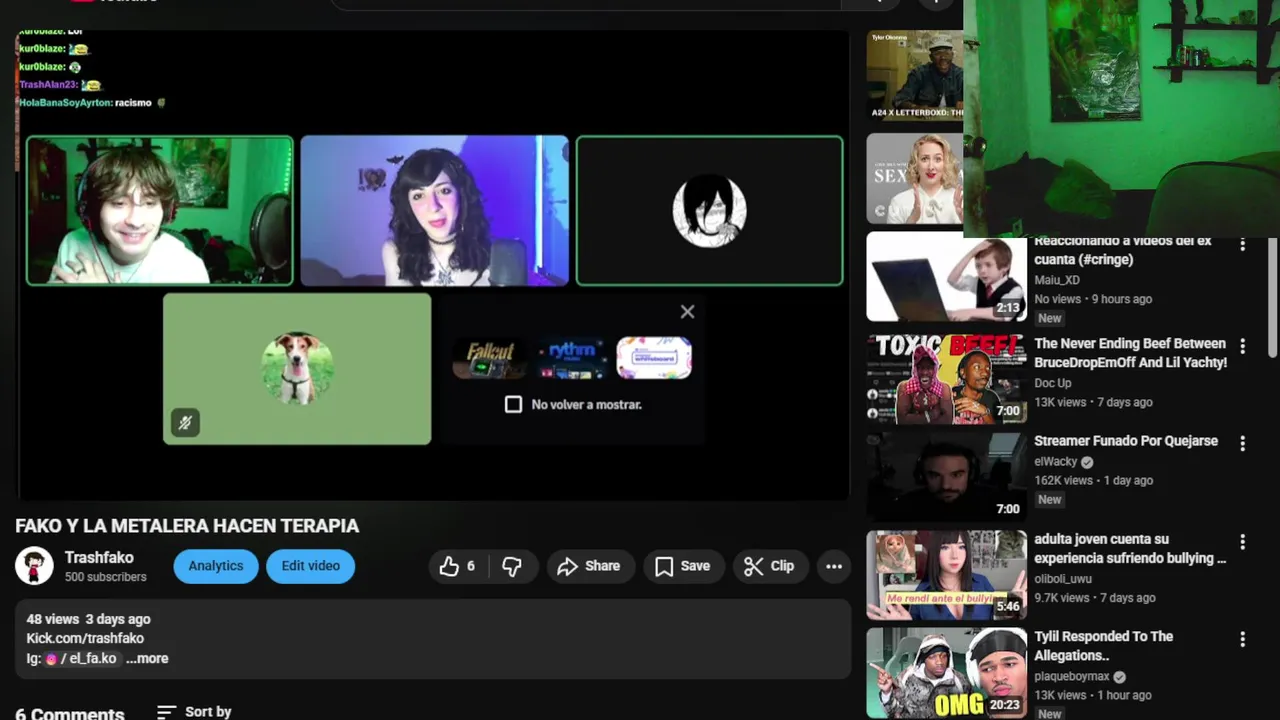Click the webcam overlay in top-right corner
Viewport: 1280px width, 720px height.
[x=1121, y=118]
